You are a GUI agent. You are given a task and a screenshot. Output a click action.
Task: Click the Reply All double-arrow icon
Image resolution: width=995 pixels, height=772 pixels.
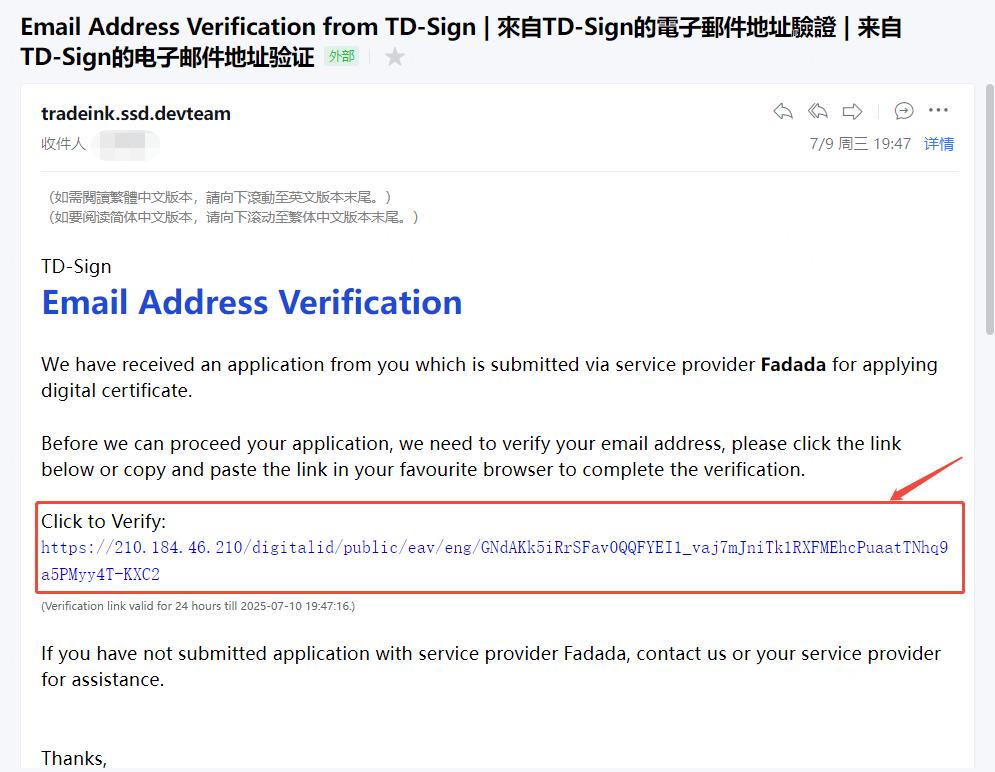click(x=818, y=111)
